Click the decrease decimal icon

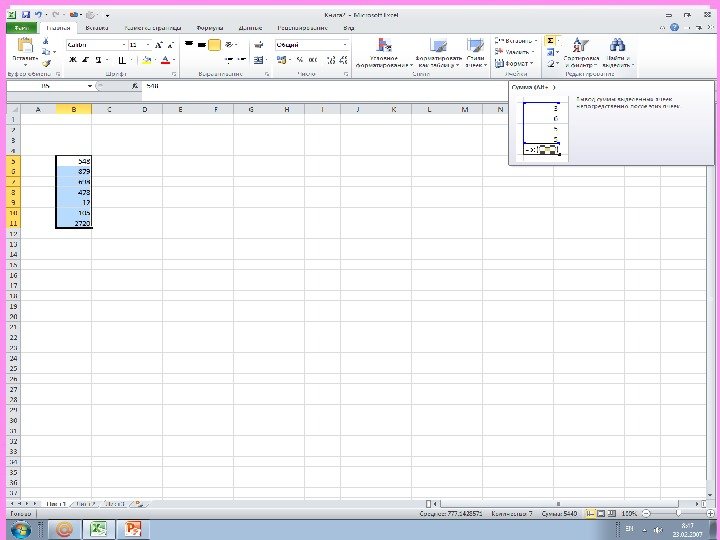[x=343, y=60]
